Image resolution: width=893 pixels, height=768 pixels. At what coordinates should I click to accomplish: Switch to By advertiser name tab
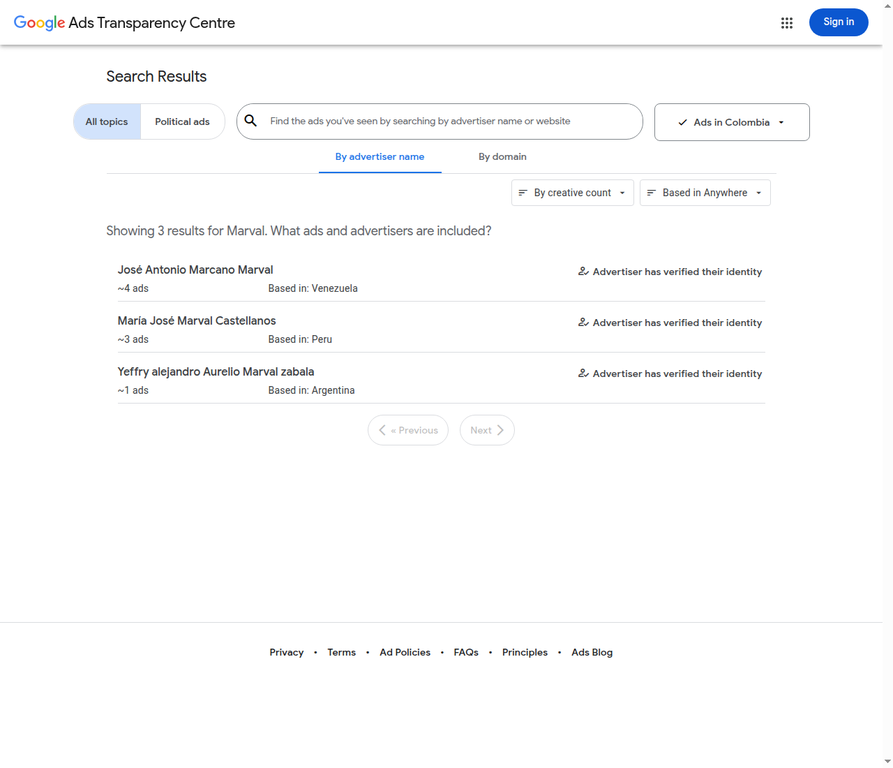[380, 157]
